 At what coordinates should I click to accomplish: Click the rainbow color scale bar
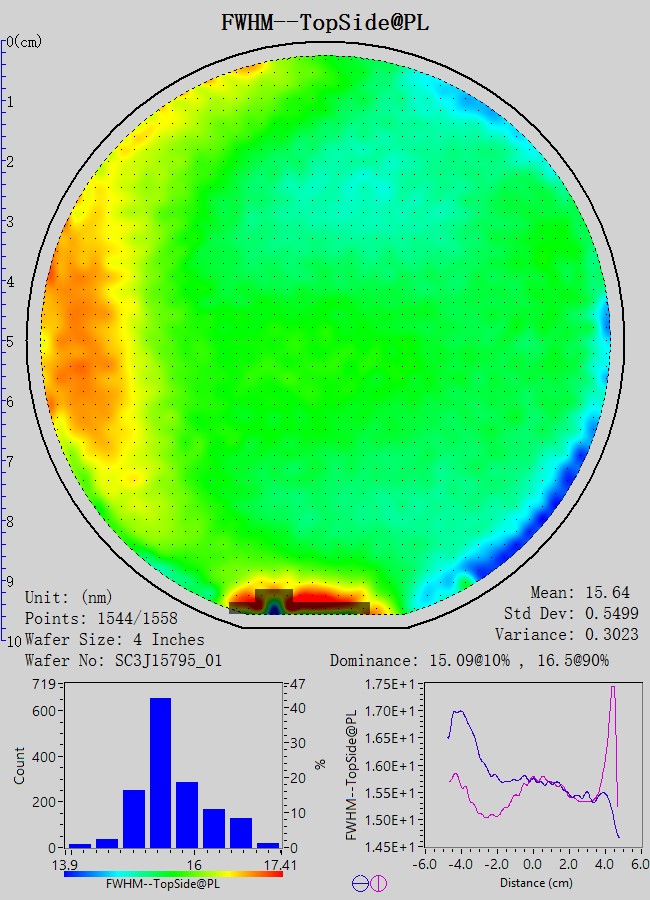173,873
